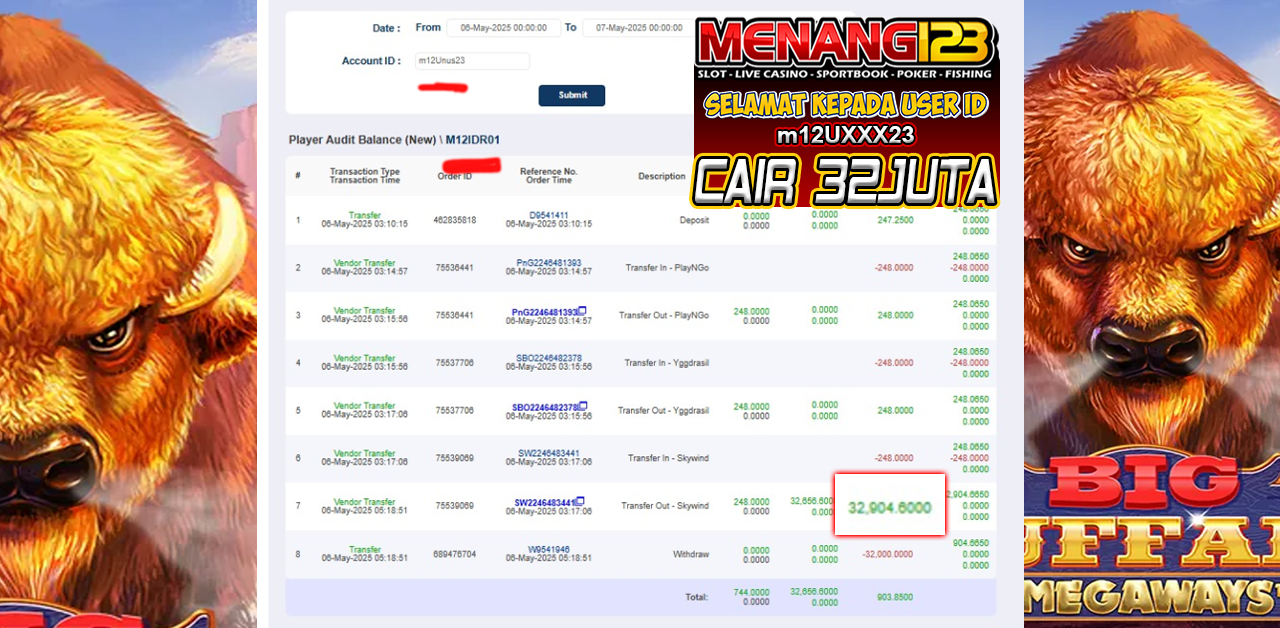Select the 'Date :' label
This screenshot has height=628, width=1280.
click(385, 28)
